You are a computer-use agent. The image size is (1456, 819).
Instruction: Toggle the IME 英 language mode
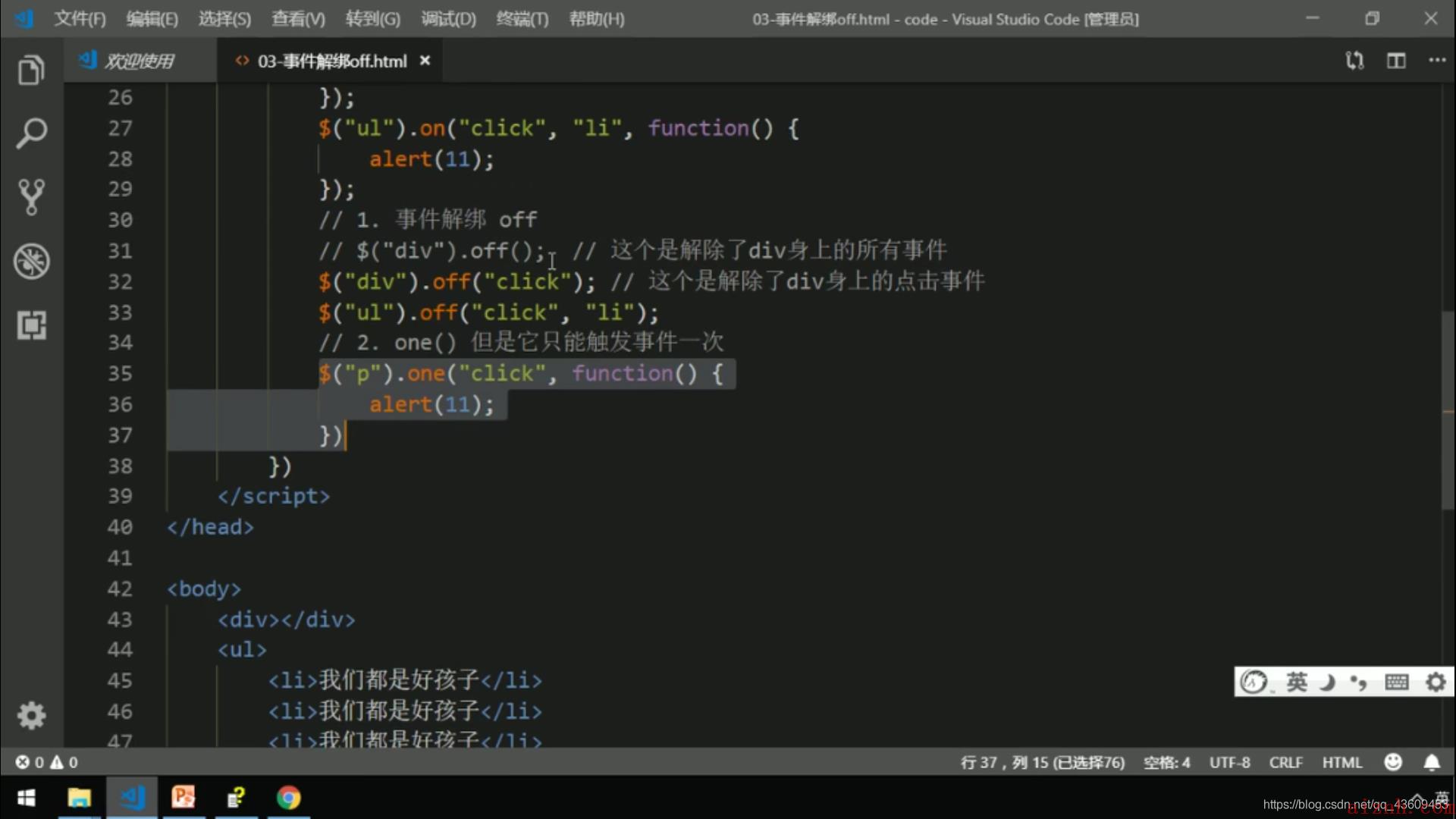pos(1296,682)
